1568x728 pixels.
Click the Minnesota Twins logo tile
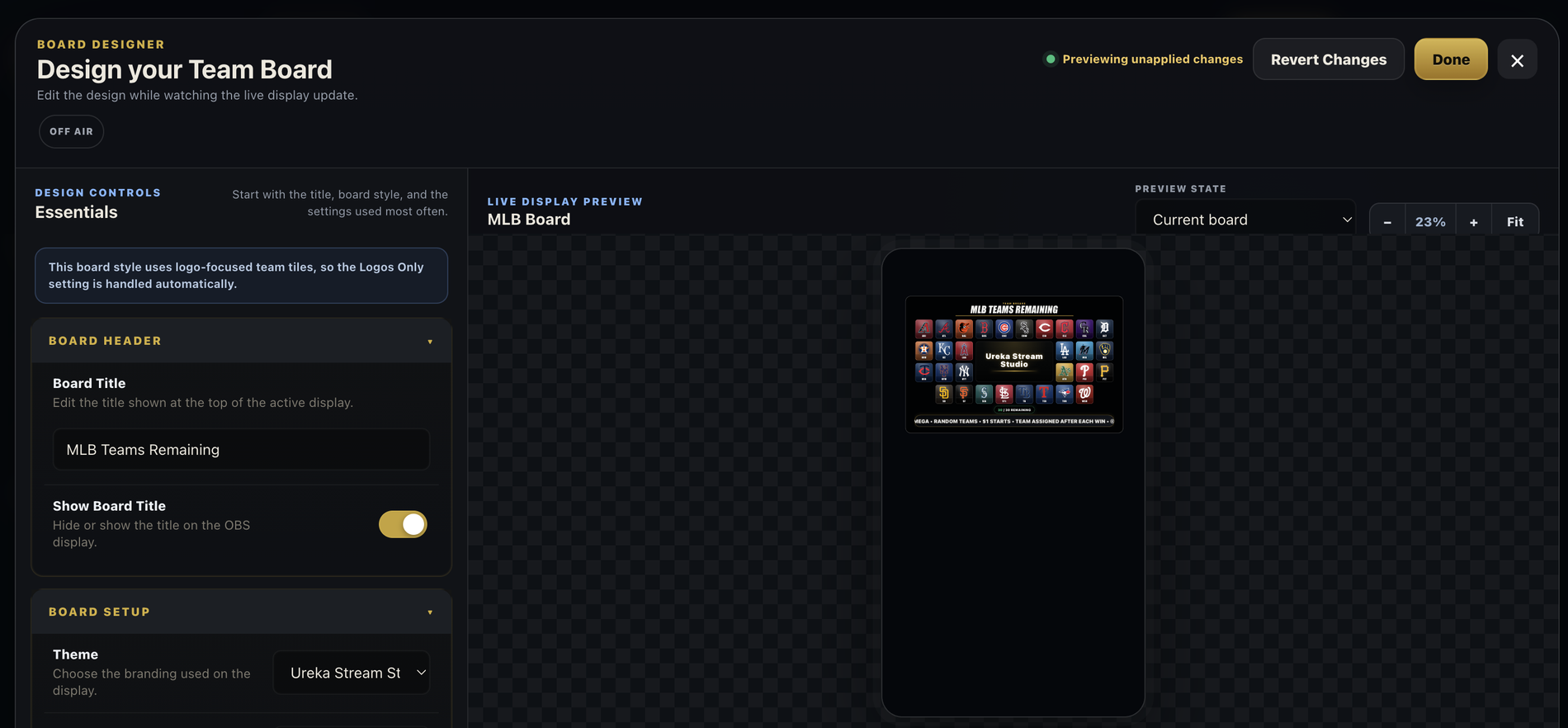924,372
